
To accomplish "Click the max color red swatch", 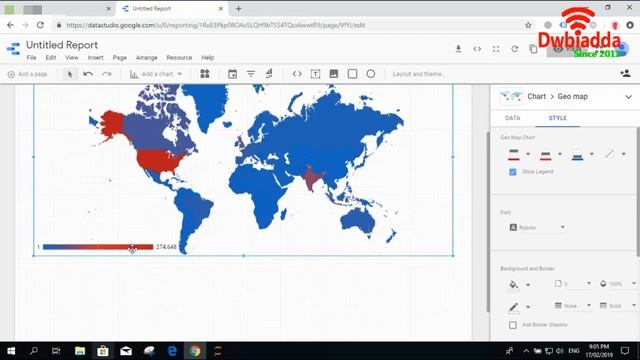I will tap(513, 154).
